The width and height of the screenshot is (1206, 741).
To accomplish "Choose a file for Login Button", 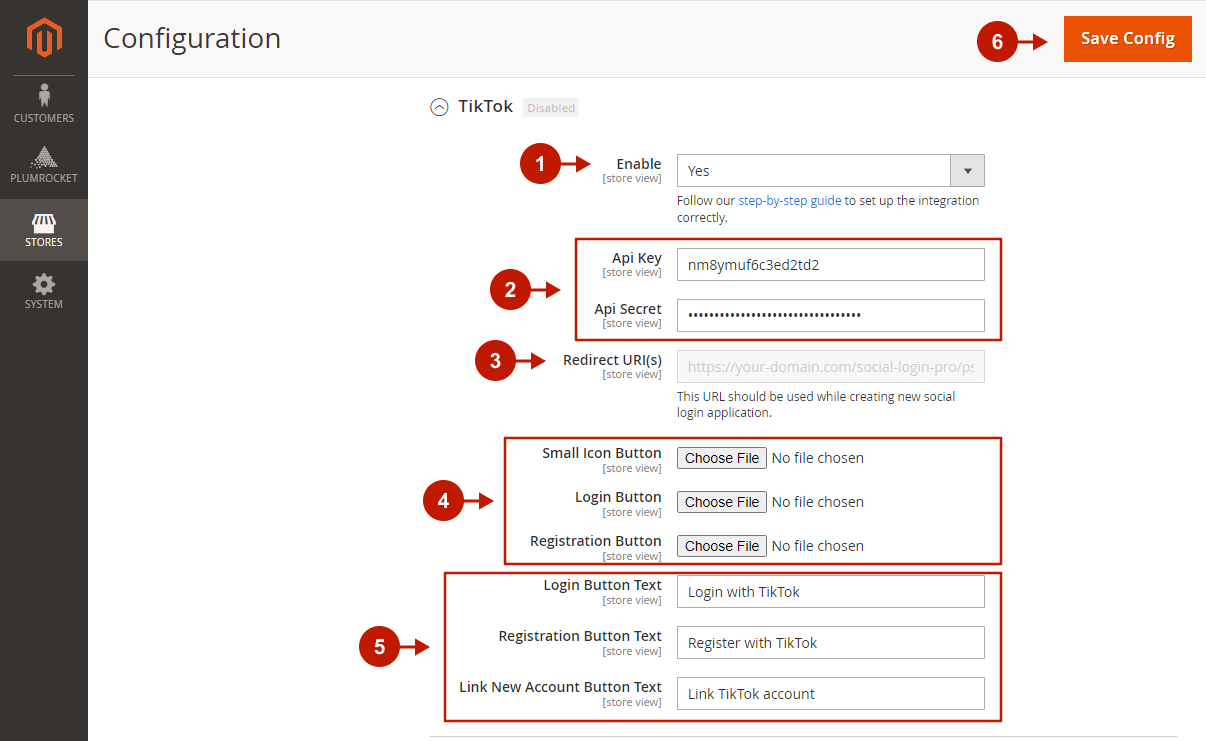I will coord(722,502).
